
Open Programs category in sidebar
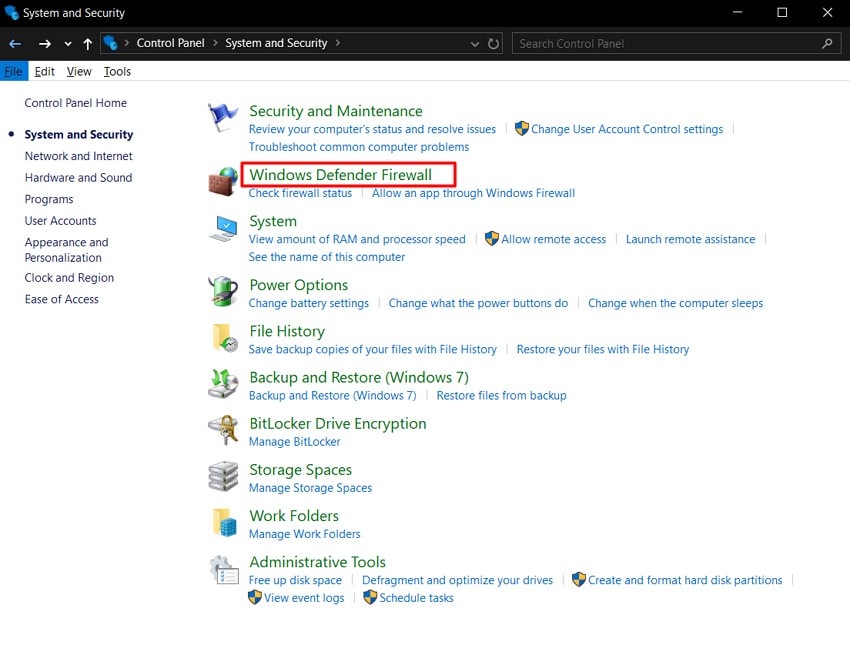(49, 200)
